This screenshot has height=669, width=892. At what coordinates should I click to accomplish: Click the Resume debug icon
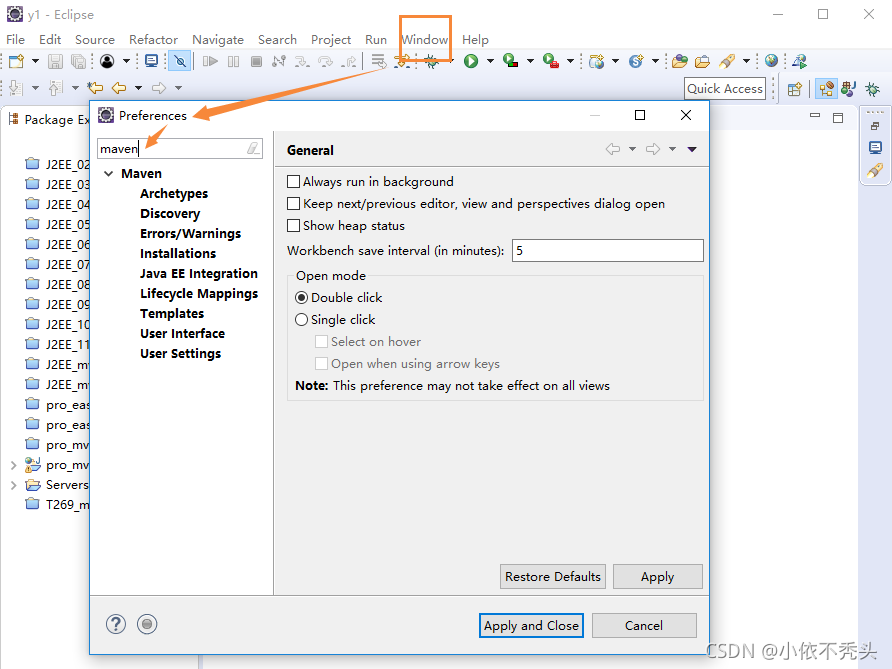click(210, 61)
